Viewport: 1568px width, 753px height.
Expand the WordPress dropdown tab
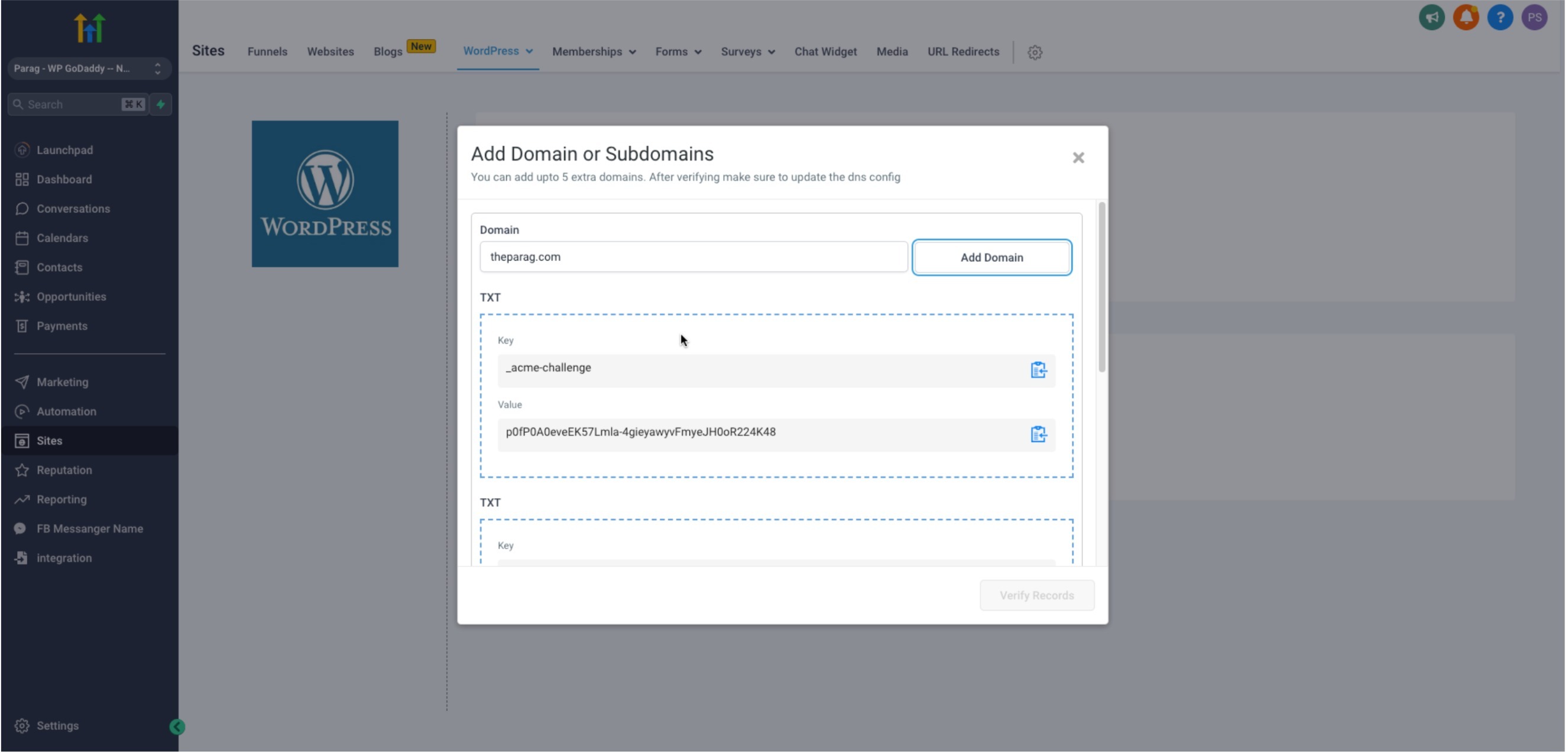click(x=497, y=51)
